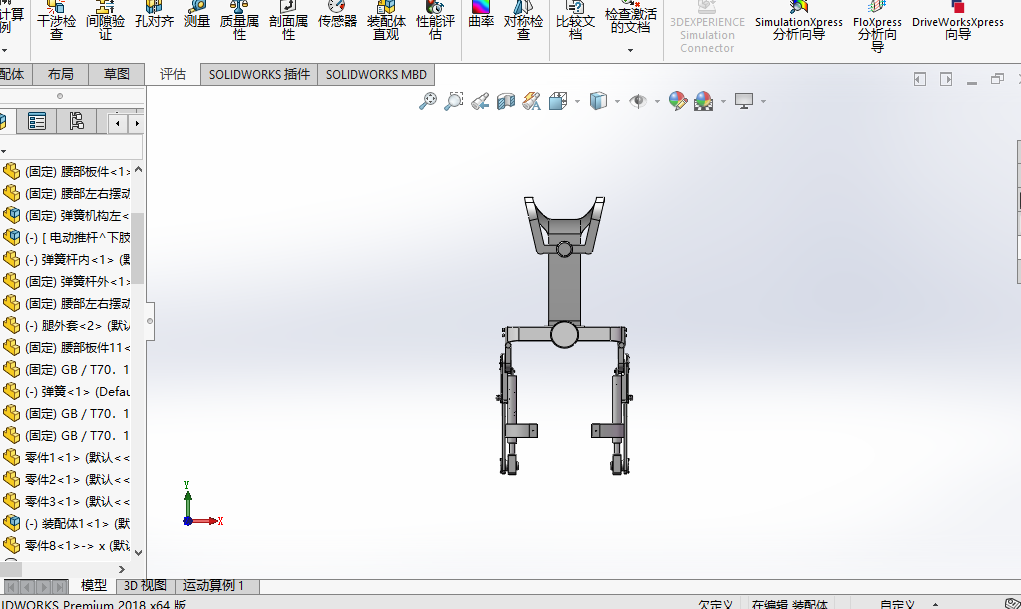Image resolution: width=1021 pixels, height=609 pixels.
Task: Click the feature tree scroll-up arrow
Action: [x=138, y=170]
